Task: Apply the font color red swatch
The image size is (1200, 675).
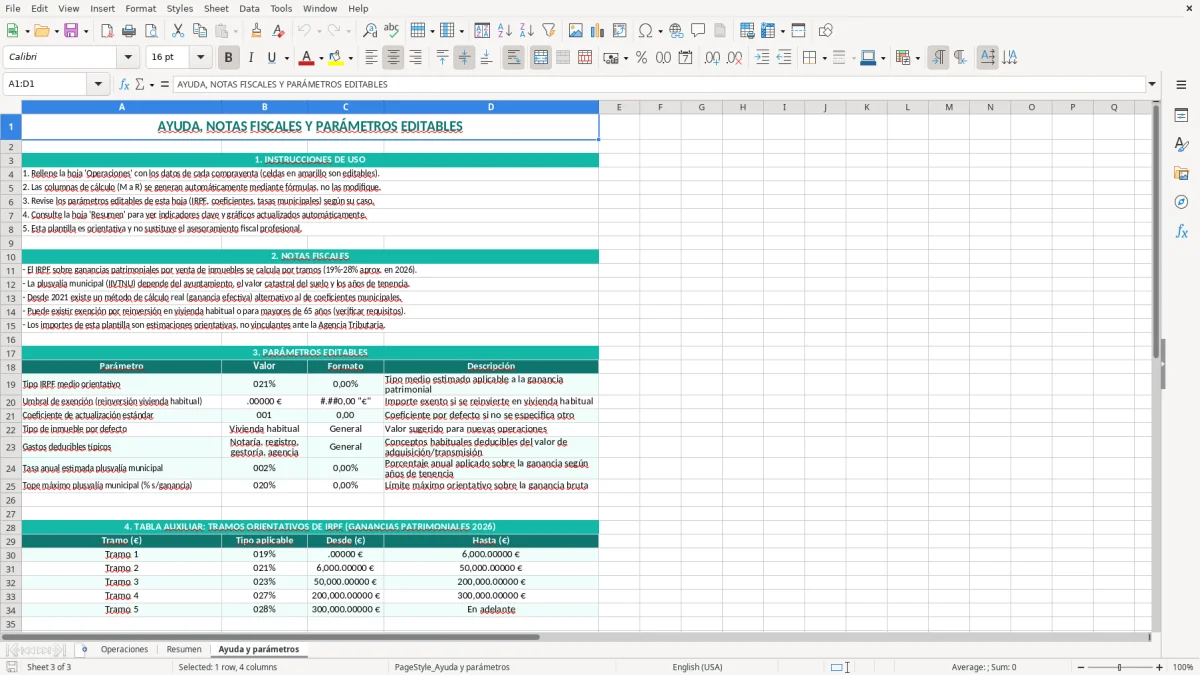Action: point(306,58)
